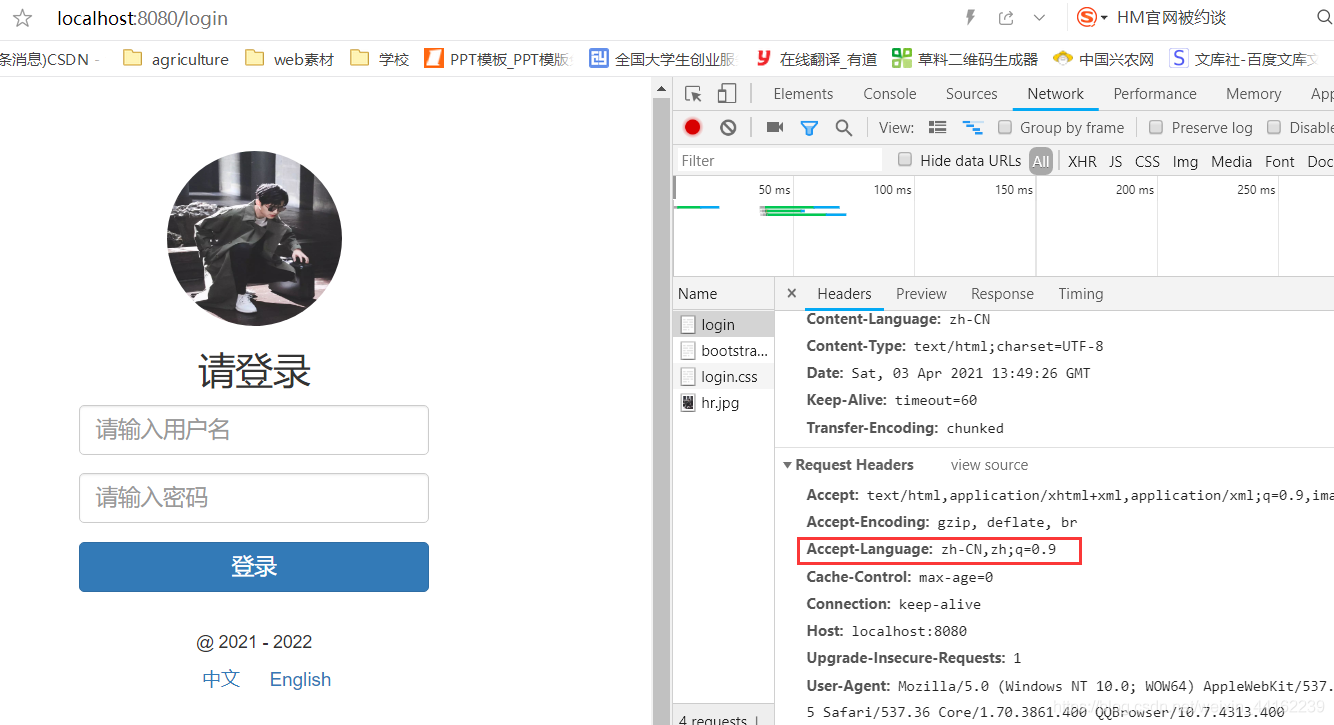Toggle the network filter funnel icon
This screenshot has width=1334, height=725.
[809, 128]
